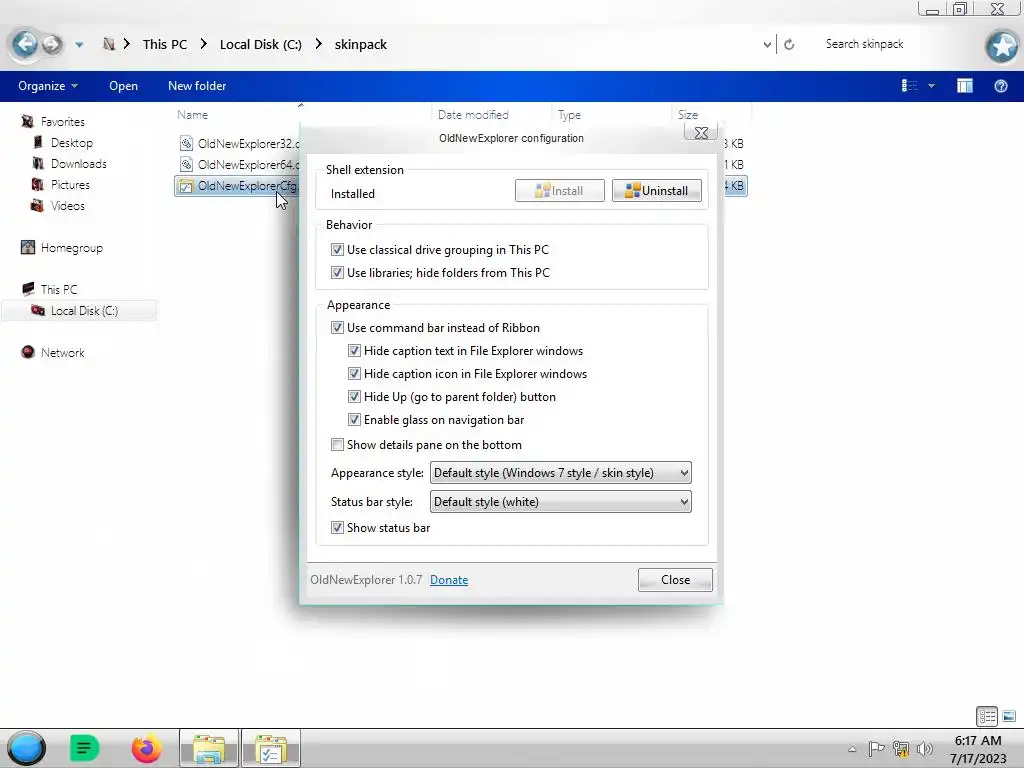
Task: Toggle Hide caption text checkbox
Action: click(354, 351)
